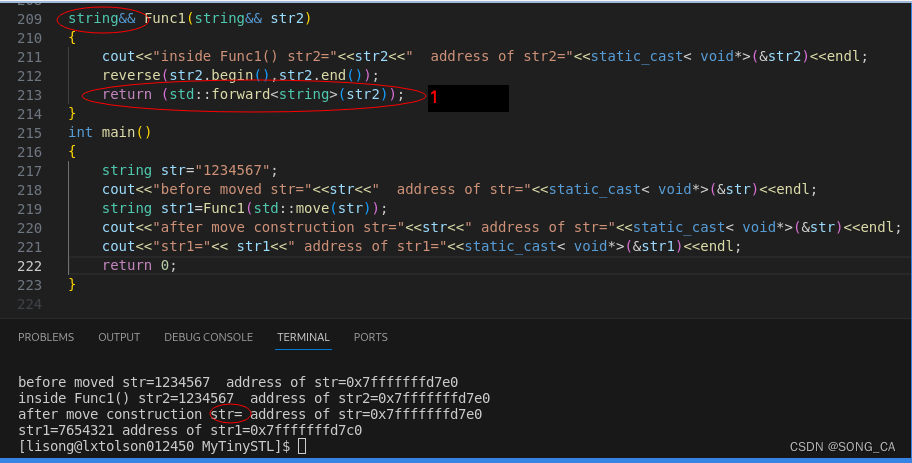Click line number 213 in the gutter
Screen dimensions: 912x463
coord(30,95)
